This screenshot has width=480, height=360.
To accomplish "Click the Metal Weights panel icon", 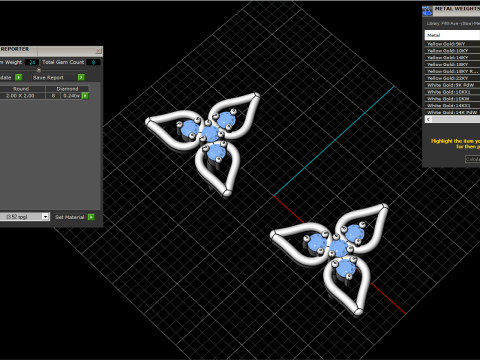I will pyautogui.click(x=427, y=11).
